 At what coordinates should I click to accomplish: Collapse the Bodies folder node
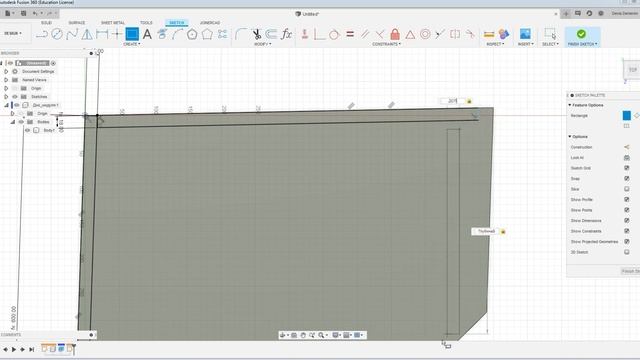(x=13, y=122)
